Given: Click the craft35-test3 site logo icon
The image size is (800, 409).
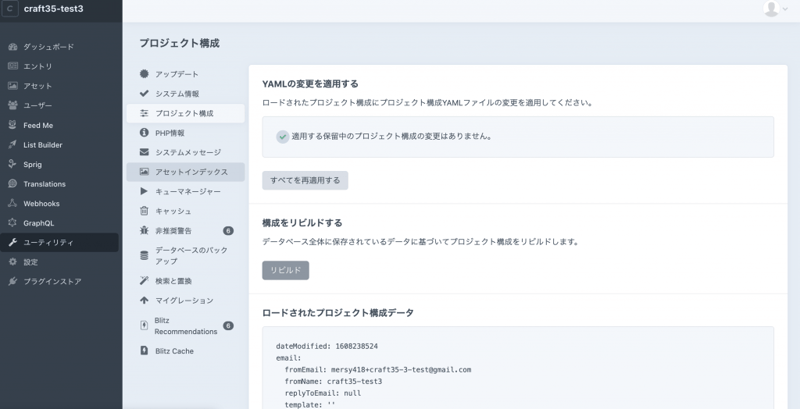Looking at the screenshot, I should pos(11,9).
